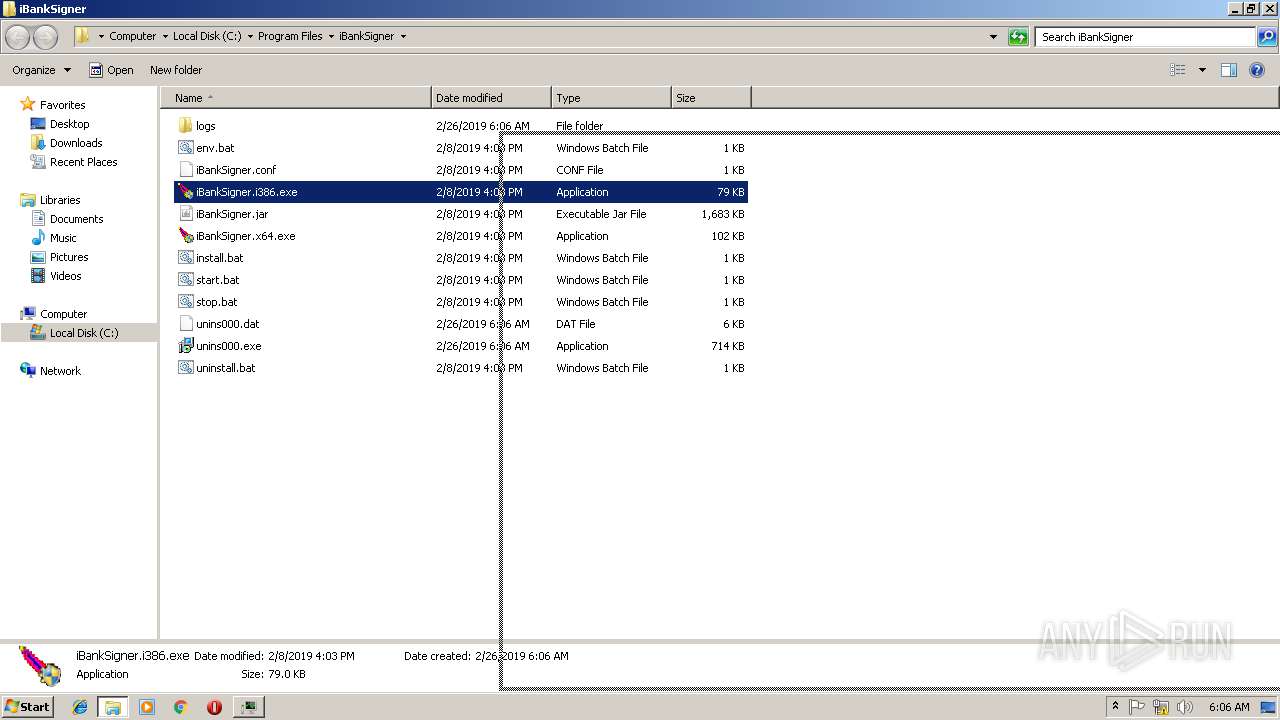Select the unins000.exe uninstaller icon

pos(185,346)
